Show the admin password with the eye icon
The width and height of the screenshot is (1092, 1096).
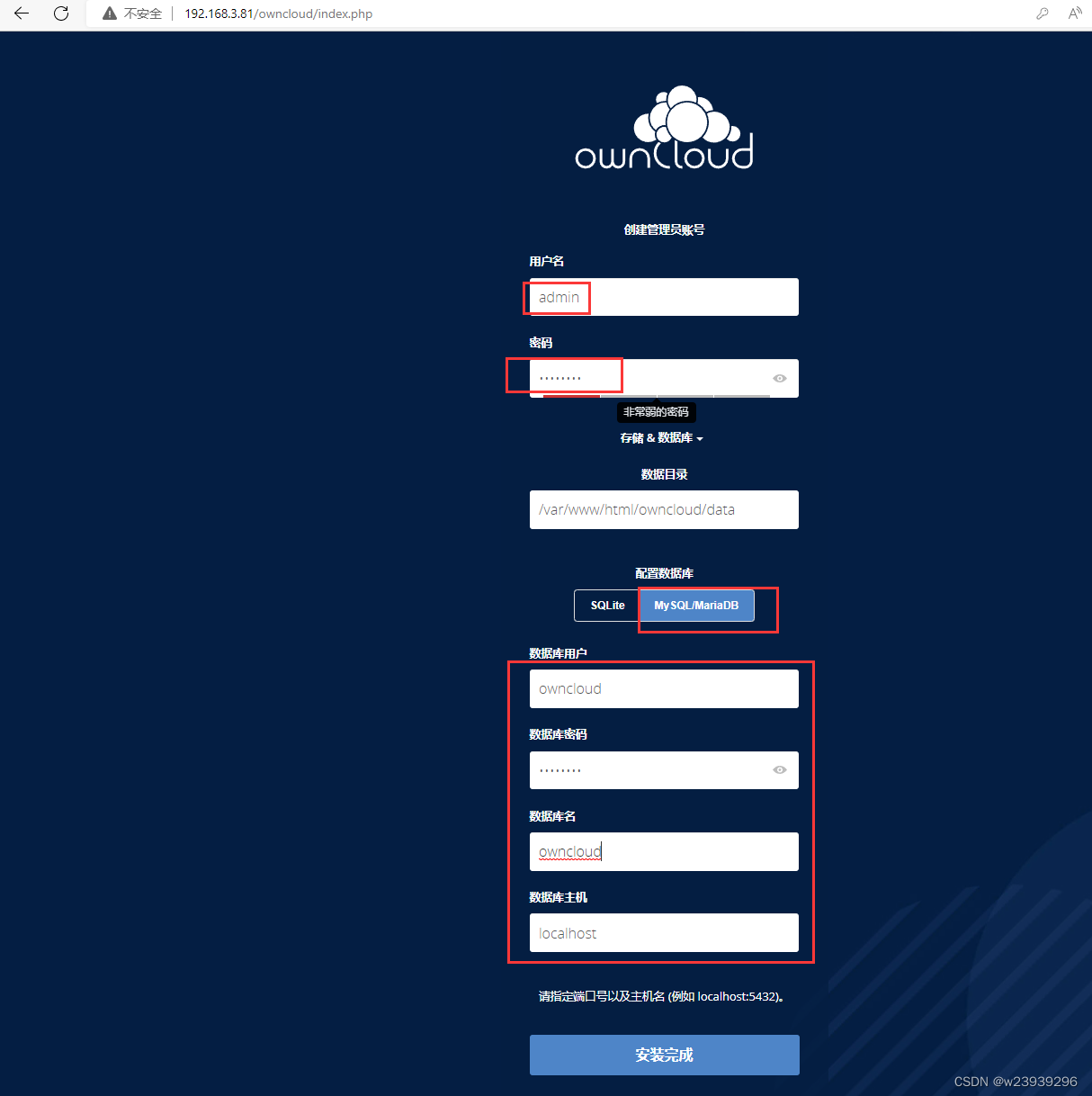pyautogui.click(x=779, y=378)
